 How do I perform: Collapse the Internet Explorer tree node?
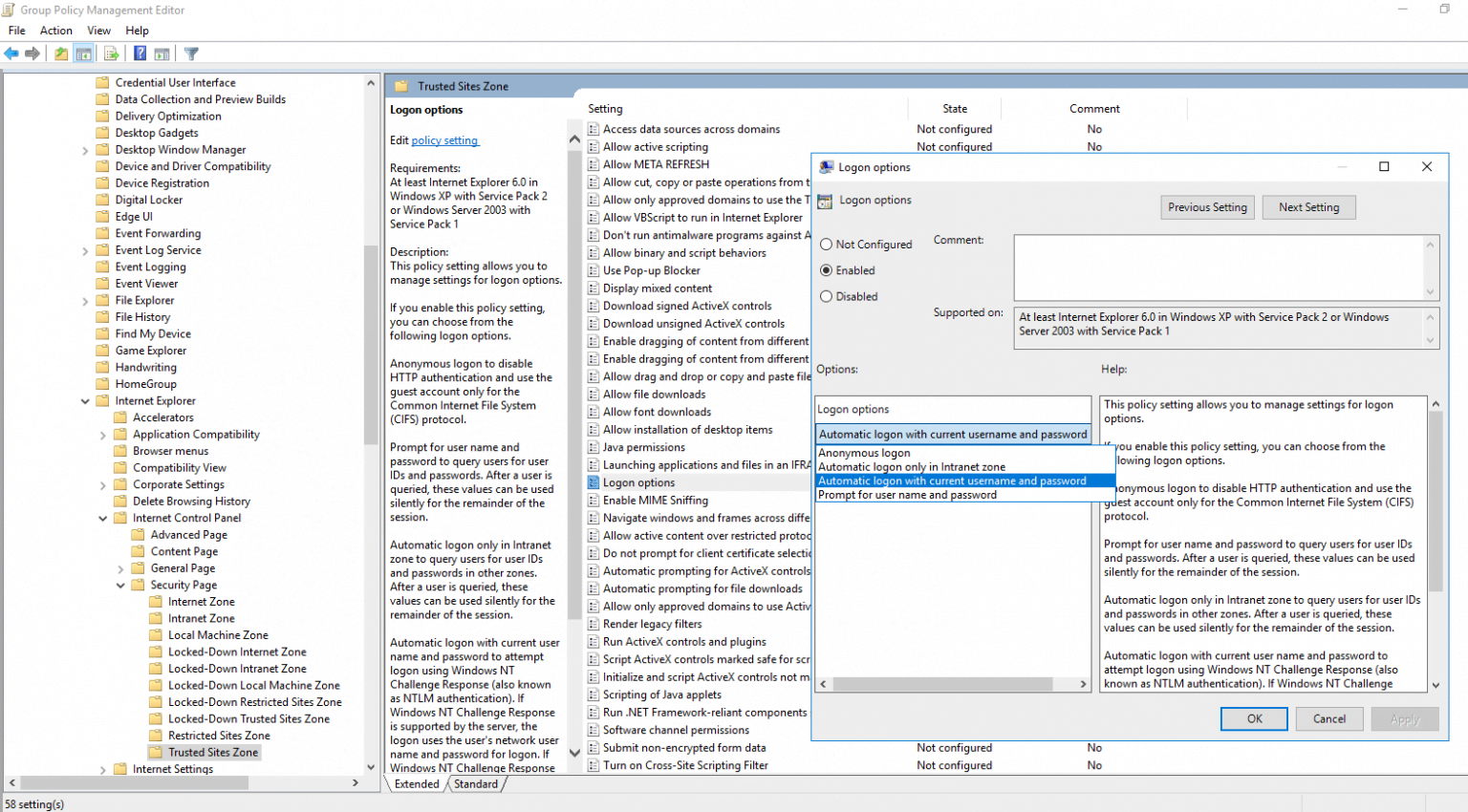tap(85, 401)
